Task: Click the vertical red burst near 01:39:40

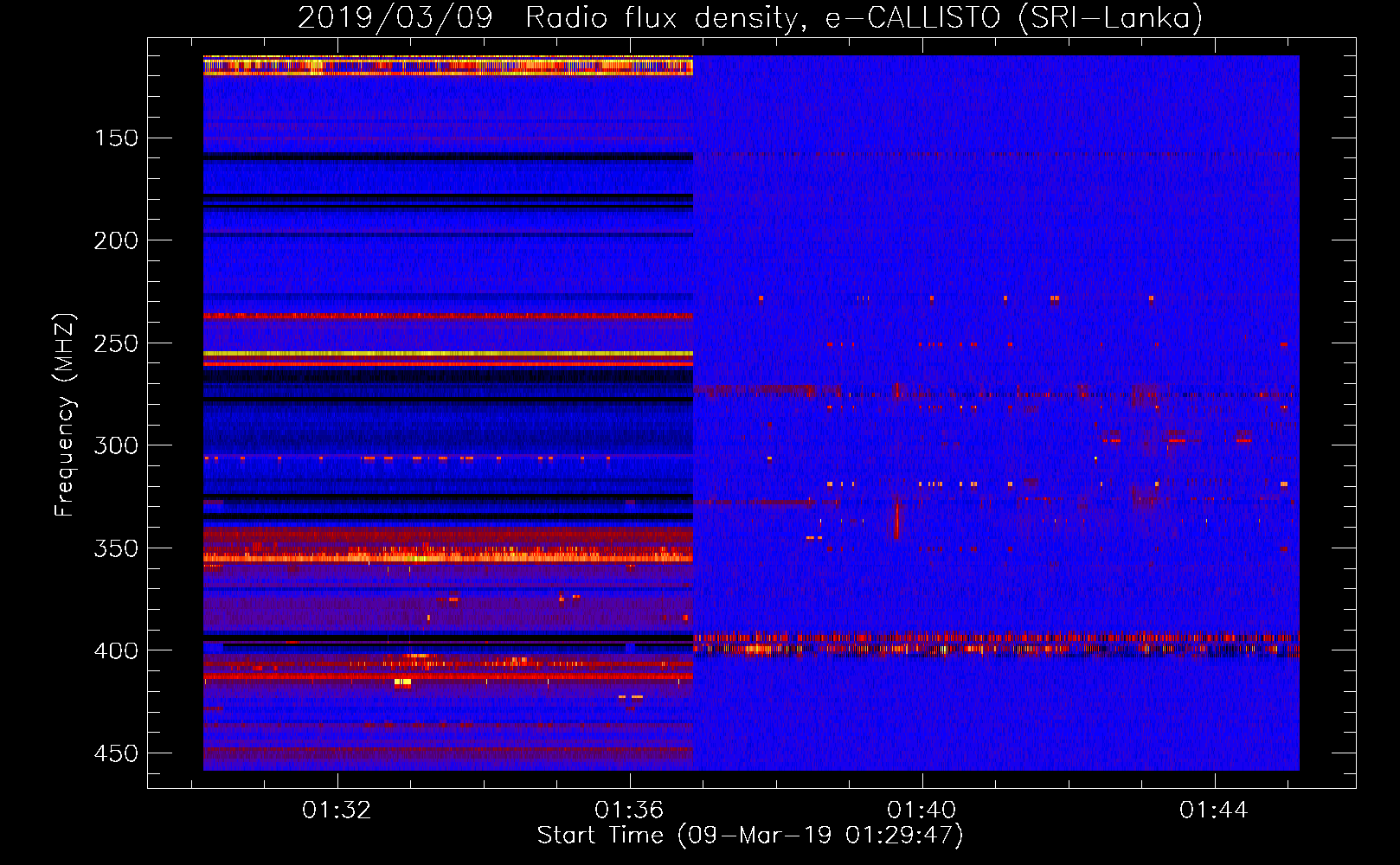Action: (896, 522)
